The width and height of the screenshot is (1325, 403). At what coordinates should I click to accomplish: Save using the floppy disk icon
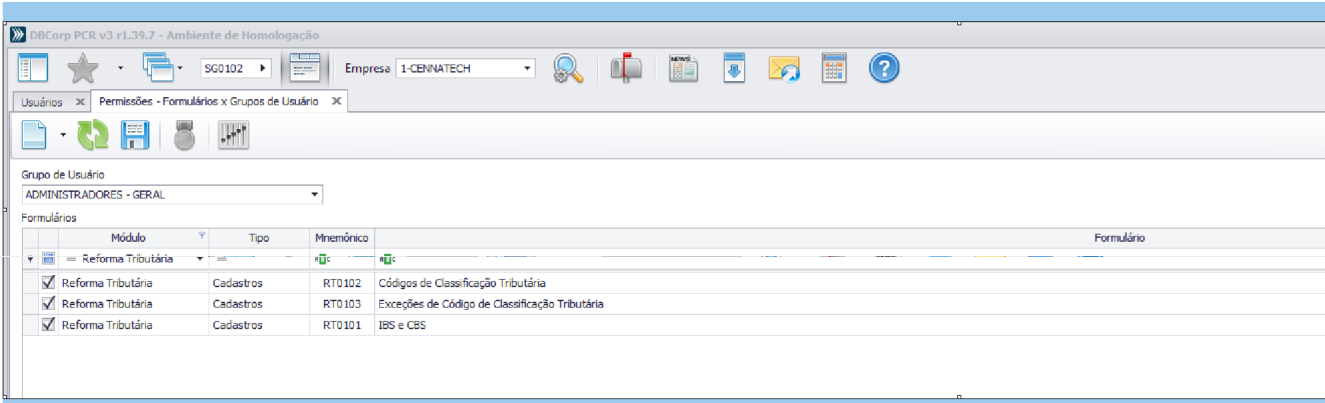[135, 136]
